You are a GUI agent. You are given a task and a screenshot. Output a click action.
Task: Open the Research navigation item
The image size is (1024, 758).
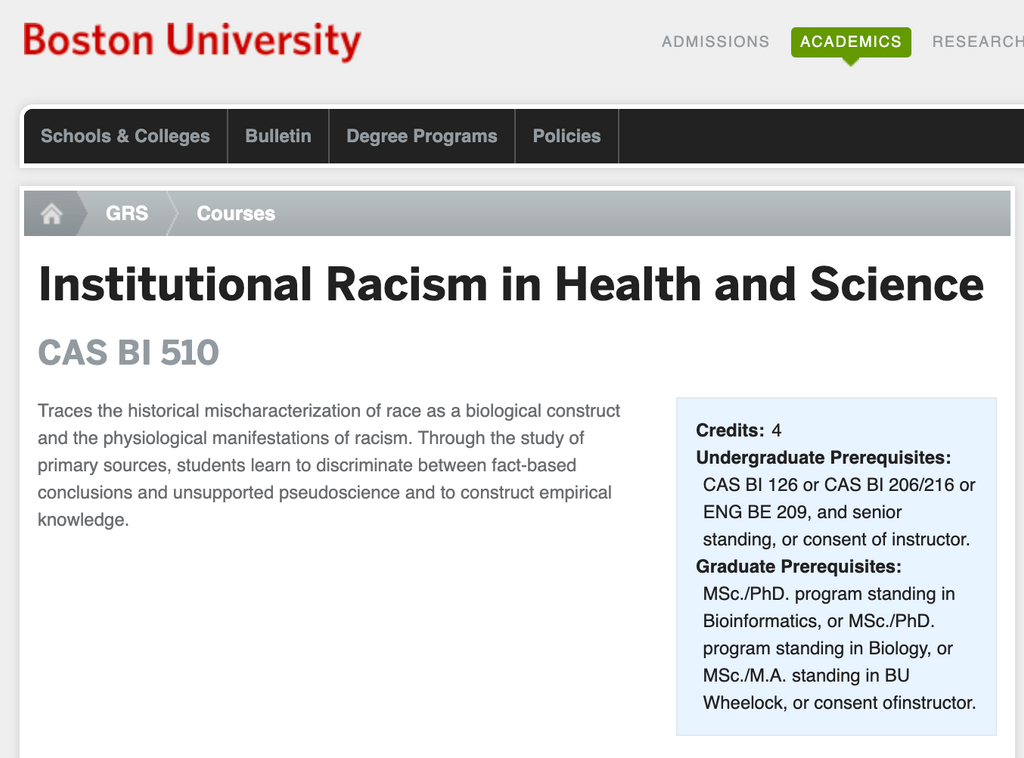[977, 42]
